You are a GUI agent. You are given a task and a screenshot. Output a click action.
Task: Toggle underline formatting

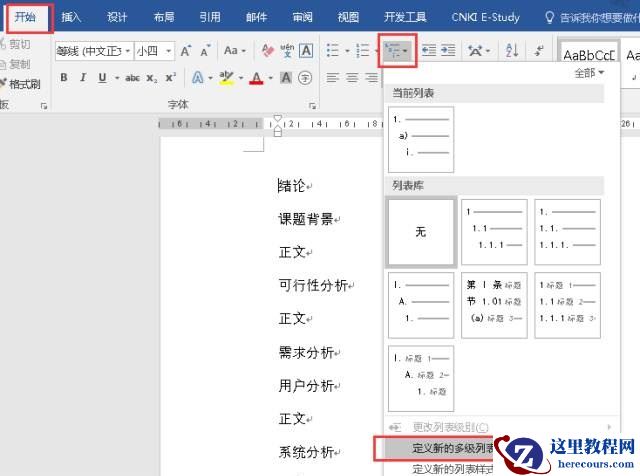tap(102, 78)
